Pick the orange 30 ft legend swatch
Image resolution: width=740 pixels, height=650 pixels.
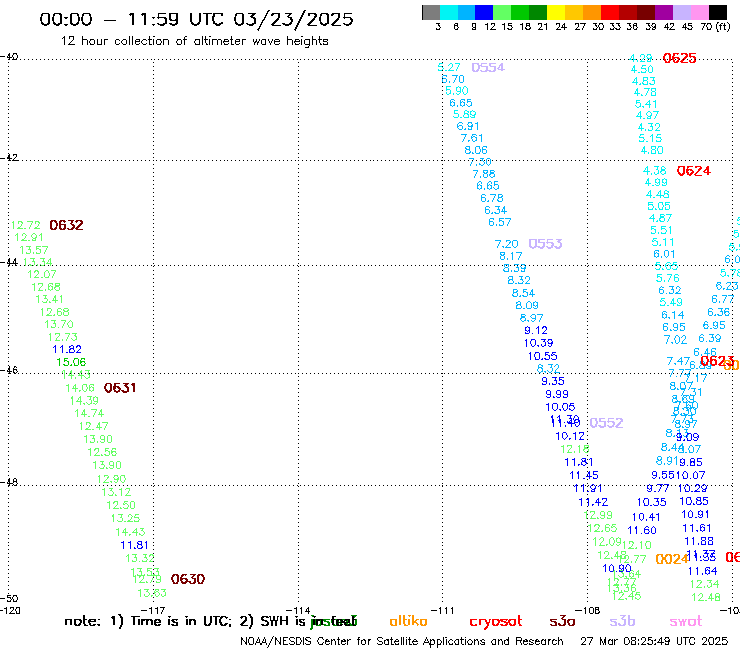591,12
